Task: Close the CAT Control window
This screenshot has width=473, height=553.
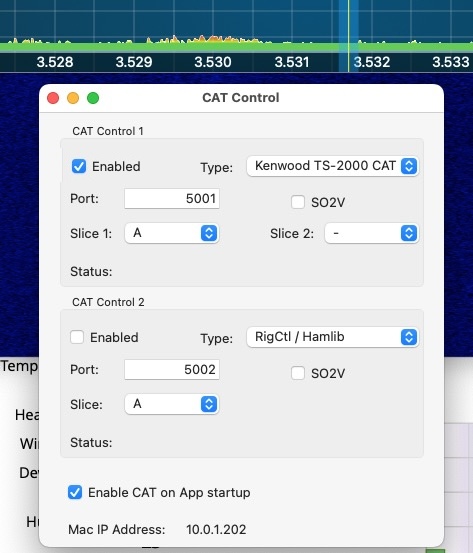Action: (x=53, y=98)
